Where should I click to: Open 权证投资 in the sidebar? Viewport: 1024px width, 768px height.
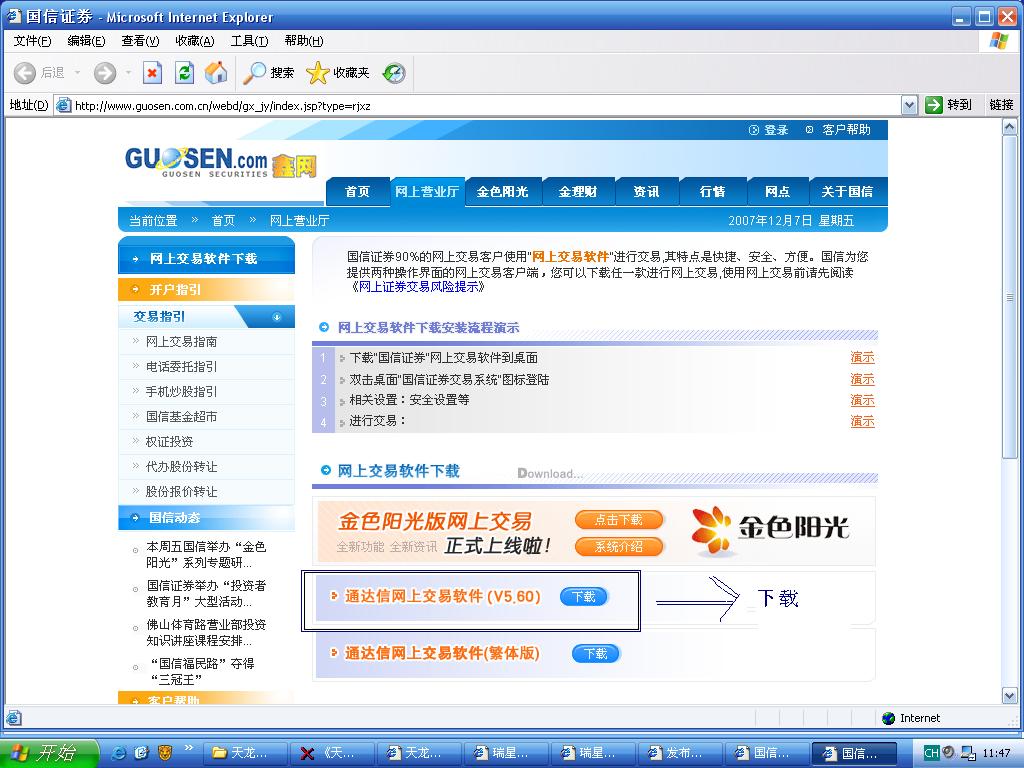click(x=169, y=441)
